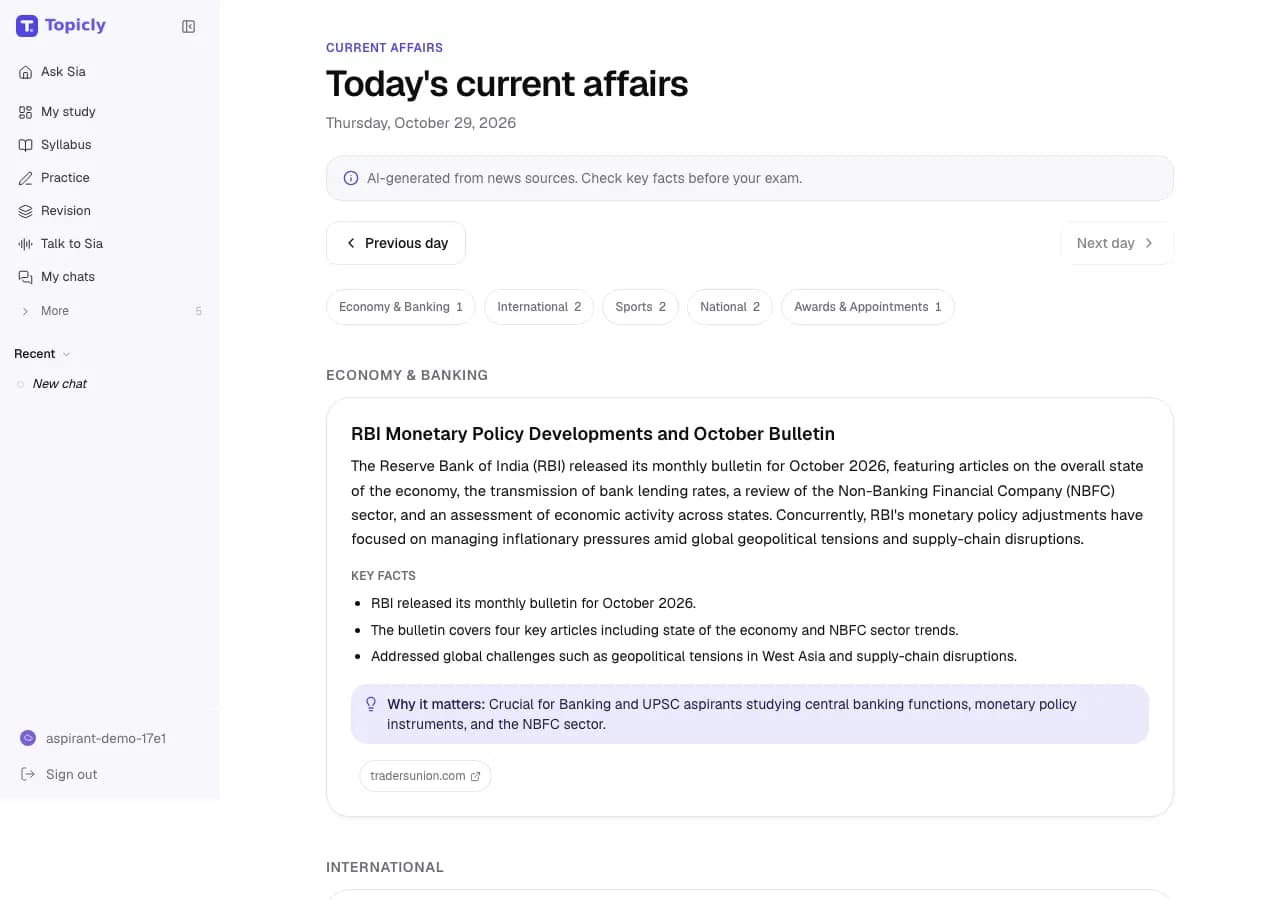Click the aspirant-demo-17e1 account name
Viewport: 1280px width, 900px height.
[x=106, y=738]
